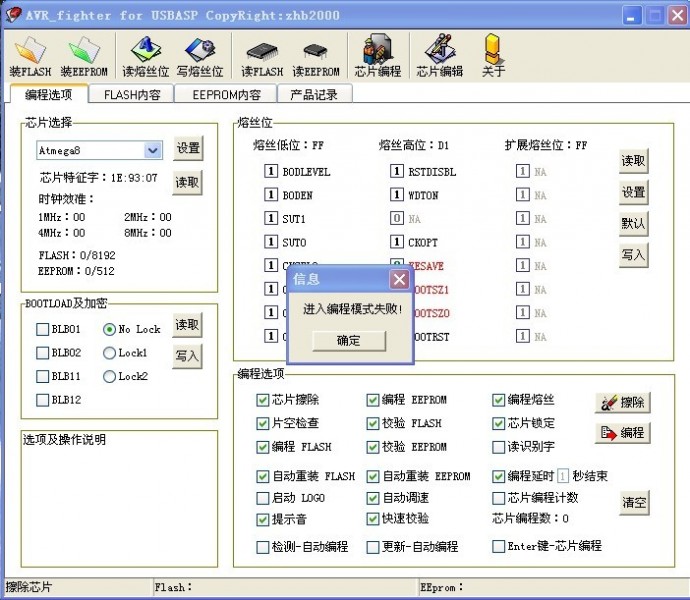Click the 写熔丝位 write fuse bits icon
The height and width of the screenshot is (600, 690).
200,56
